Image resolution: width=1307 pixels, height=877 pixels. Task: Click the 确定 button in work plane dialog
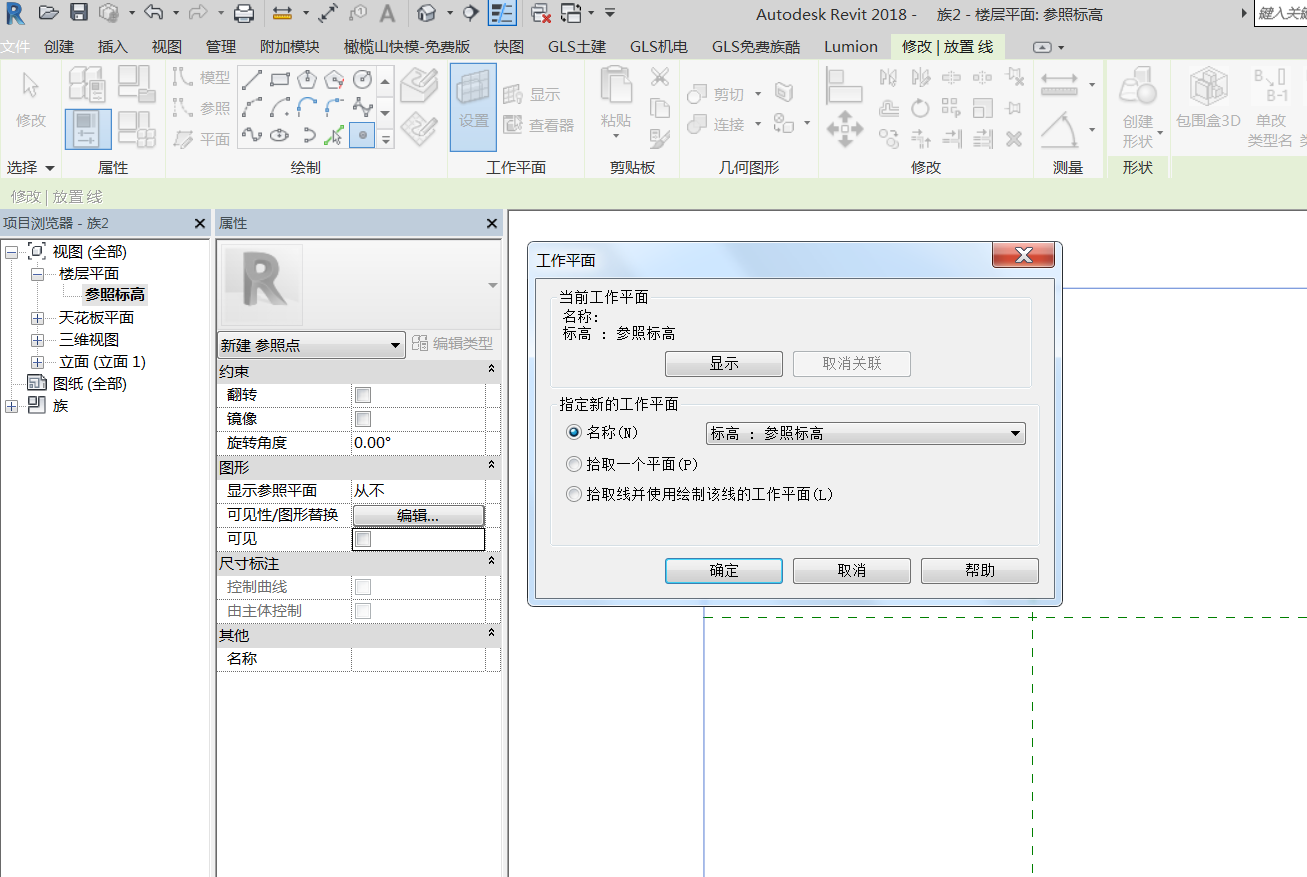click(724, 571)
